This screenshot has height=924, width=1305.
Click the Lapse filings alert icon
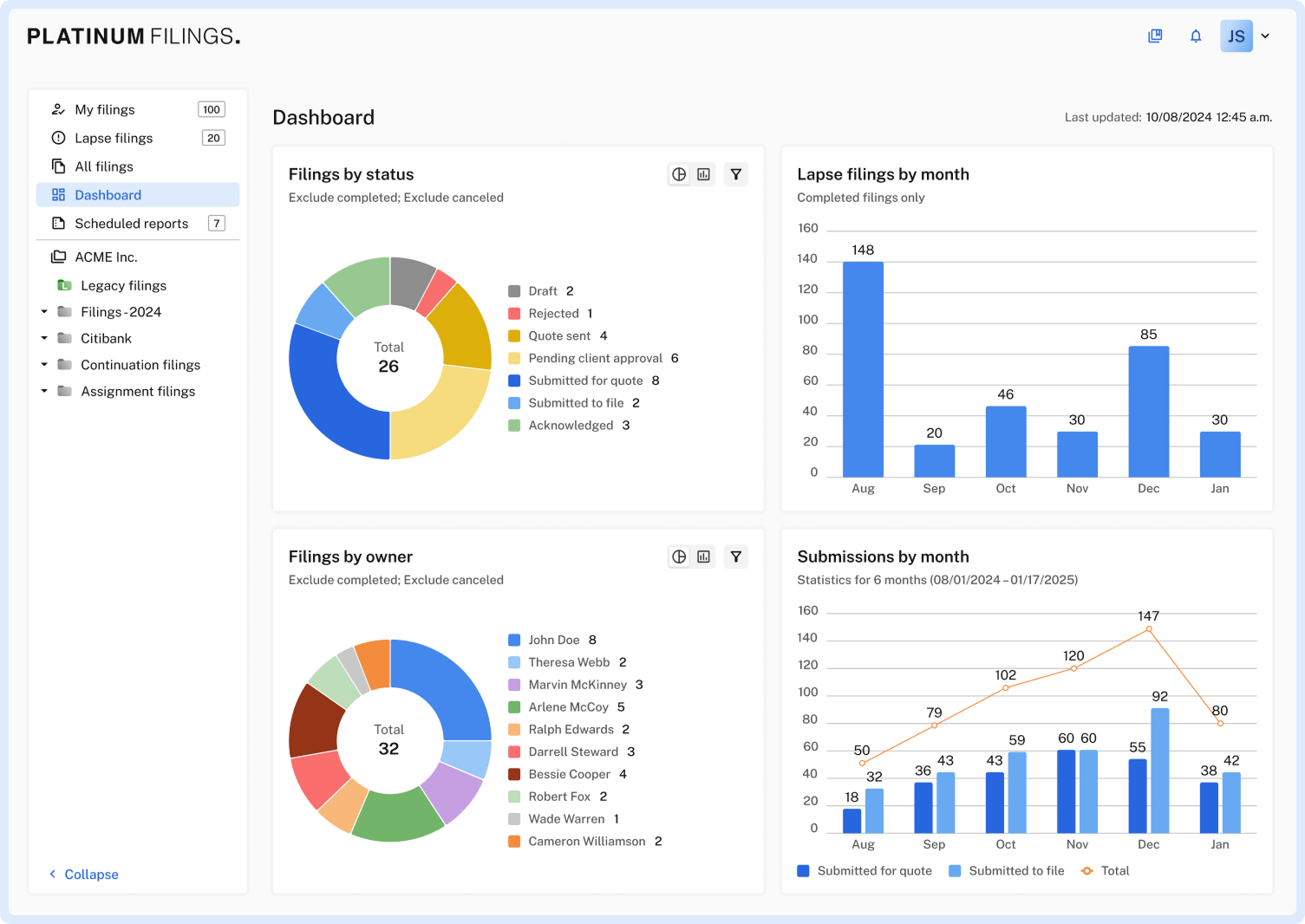pos(59,138)
